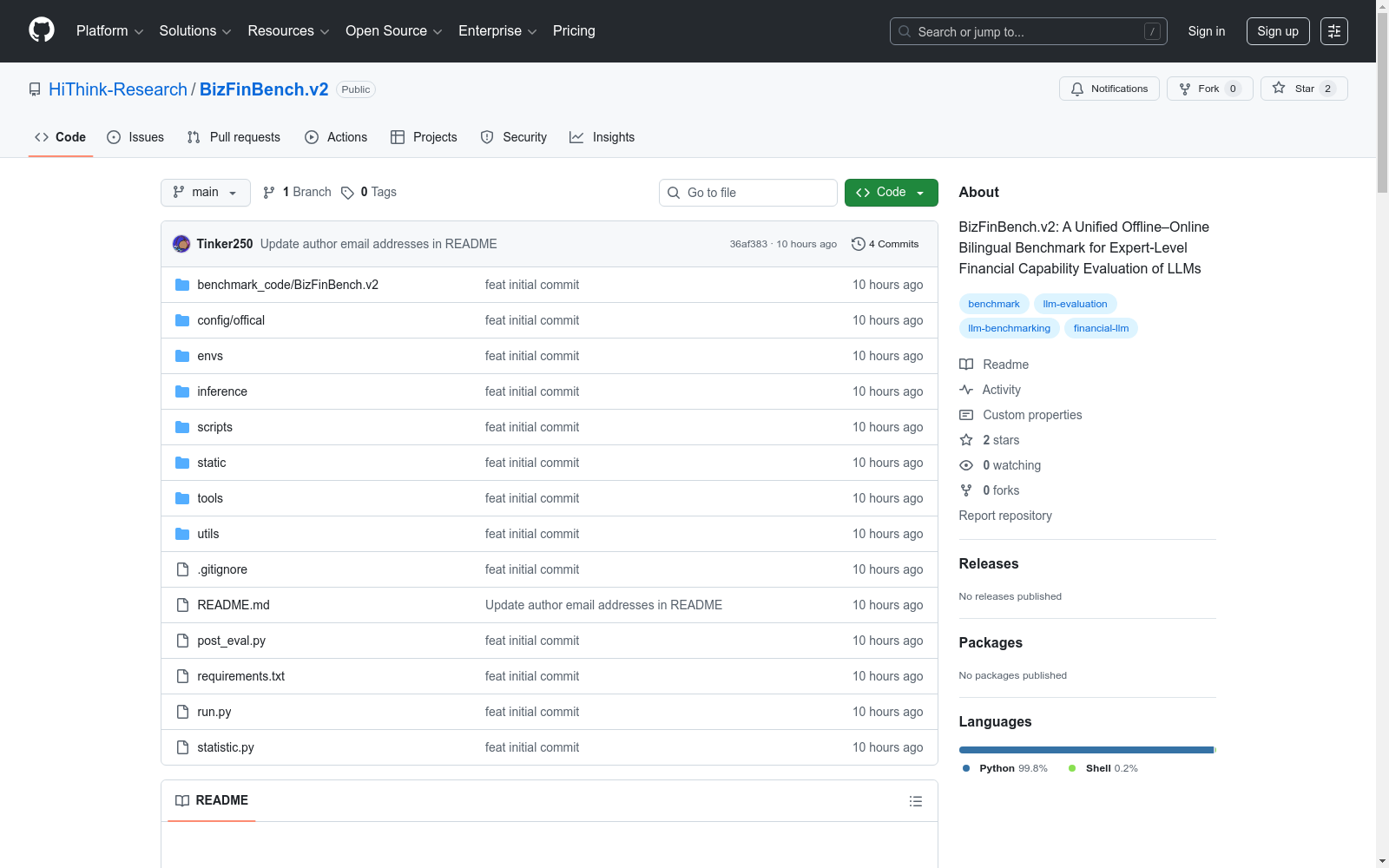Screen dimensions: 1389x868
Task: Open the BizFinBench.v2 repository name link
Action: click(x=264, y=89)
